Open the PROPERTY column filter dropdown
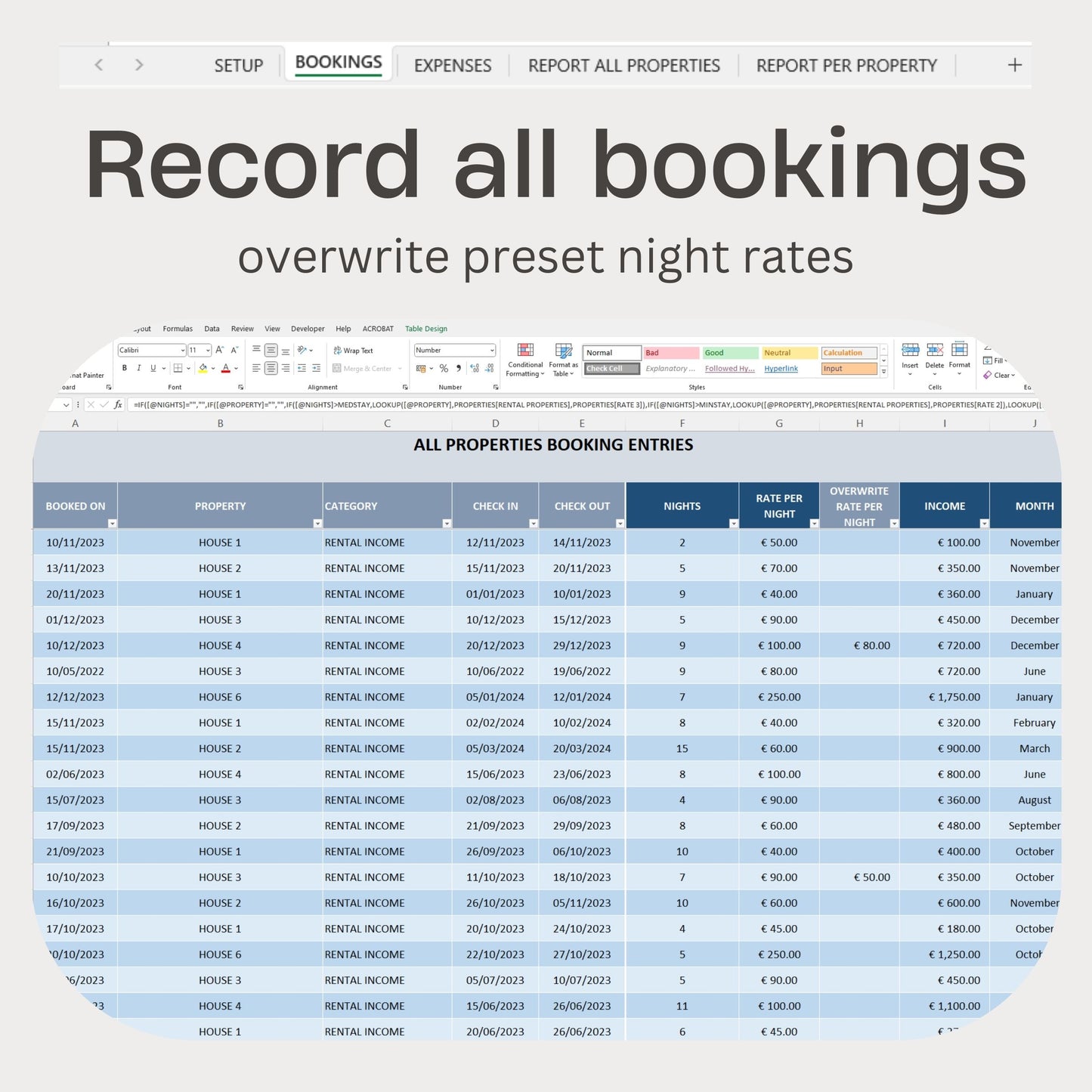This screenshot has height=1092, width=1092. coord(317,524)
